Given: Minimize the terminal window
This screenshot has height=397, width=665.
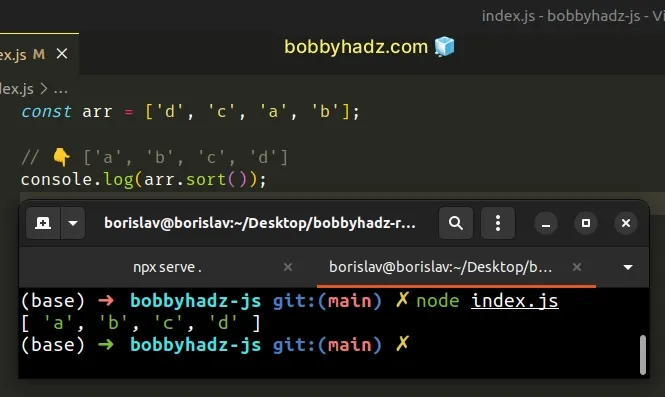Looking at the screenshot, I should coord(546,223).
